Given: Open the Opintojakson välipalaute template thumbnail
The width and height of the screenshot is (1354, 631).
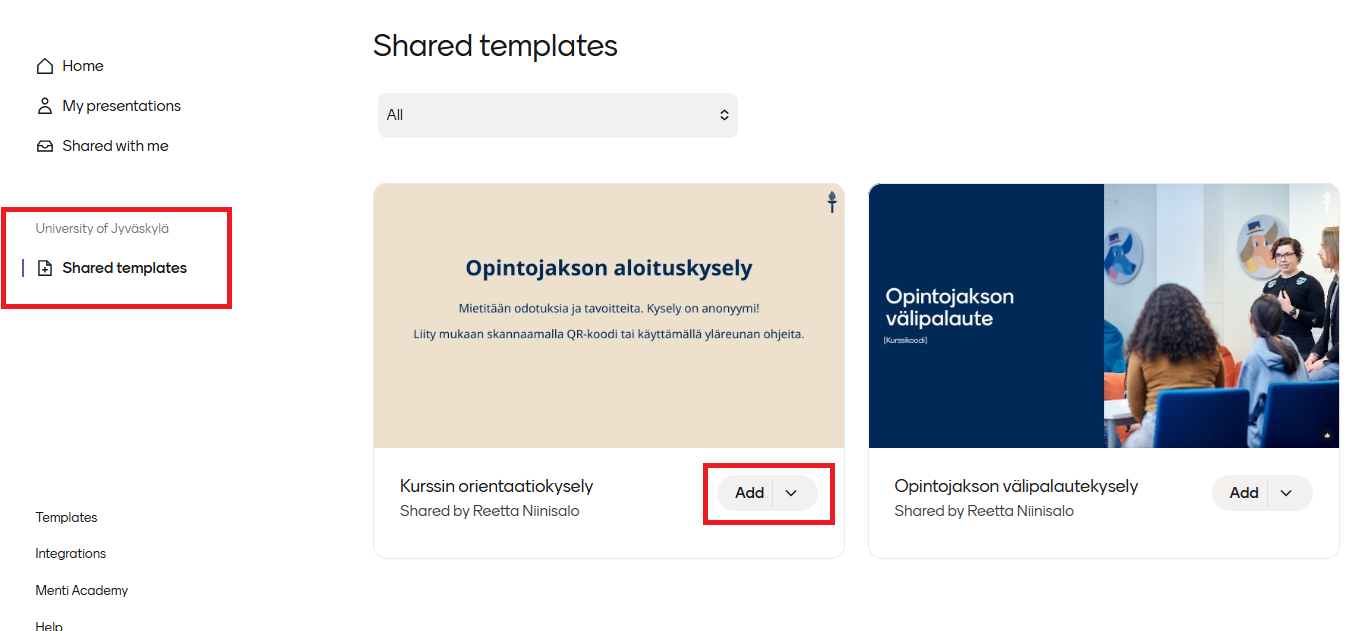Looking at the screenshot, I should pyautogui.click(x=1103, y=316).
